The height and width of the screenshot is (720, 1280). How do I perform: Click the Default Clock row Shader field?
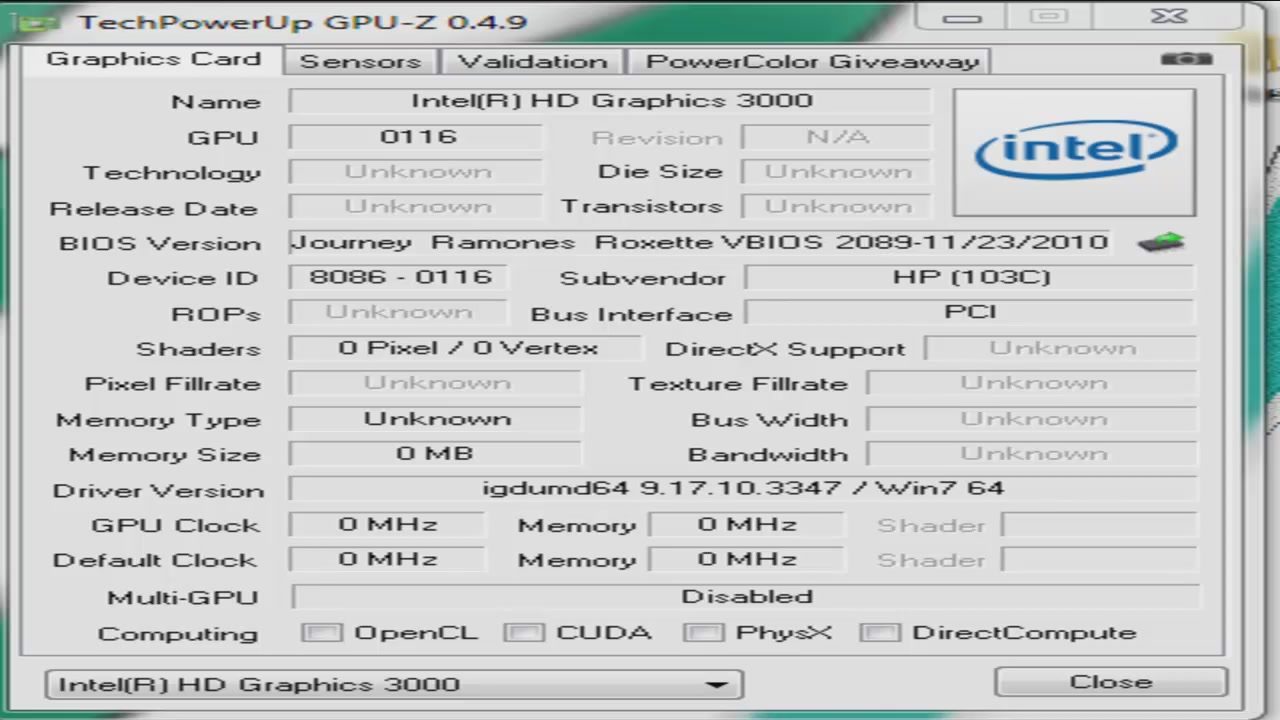(1099, 560)
